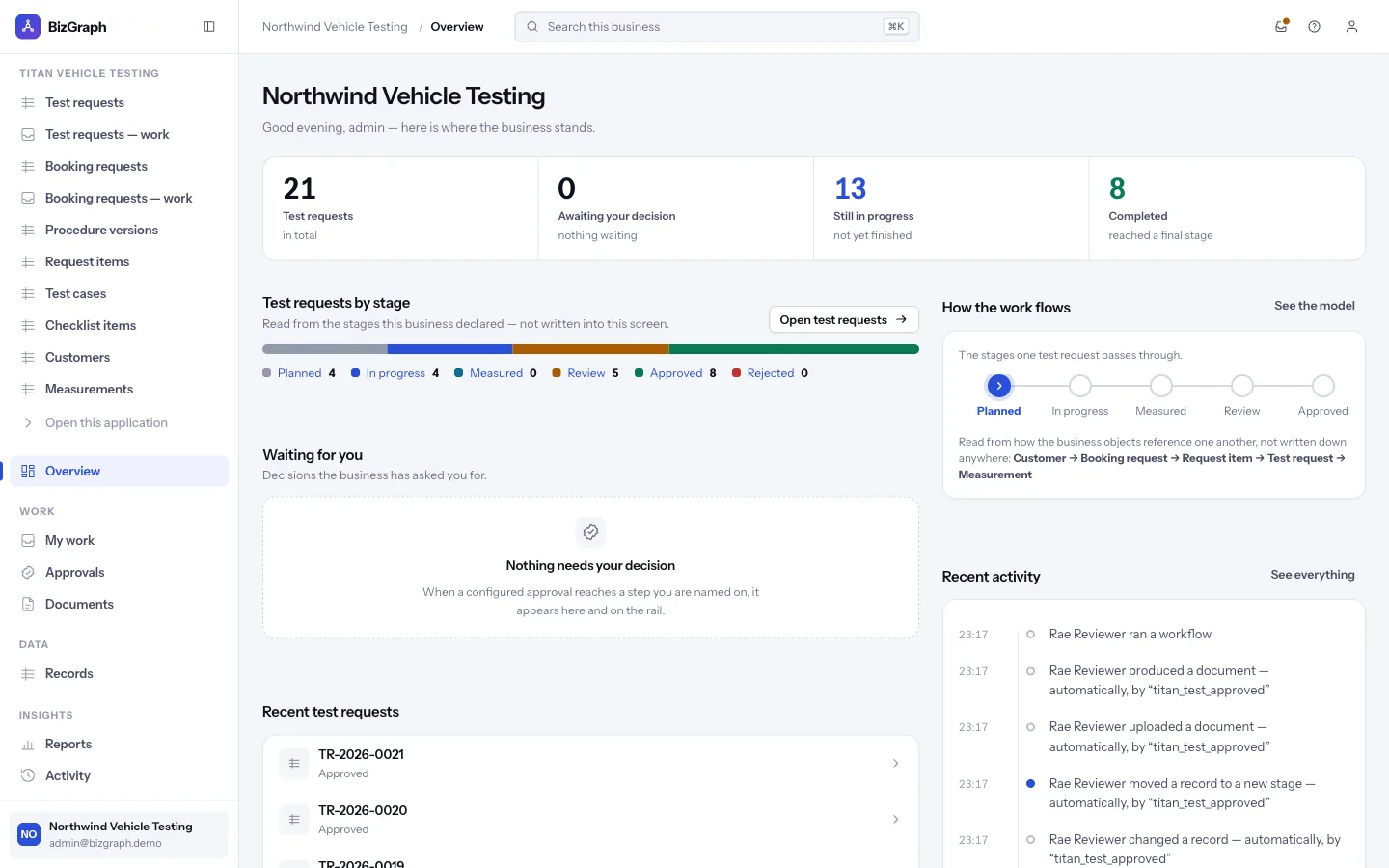Click the Test requests list icon
Screen dimensions: 1389x868
click(28, 103)
